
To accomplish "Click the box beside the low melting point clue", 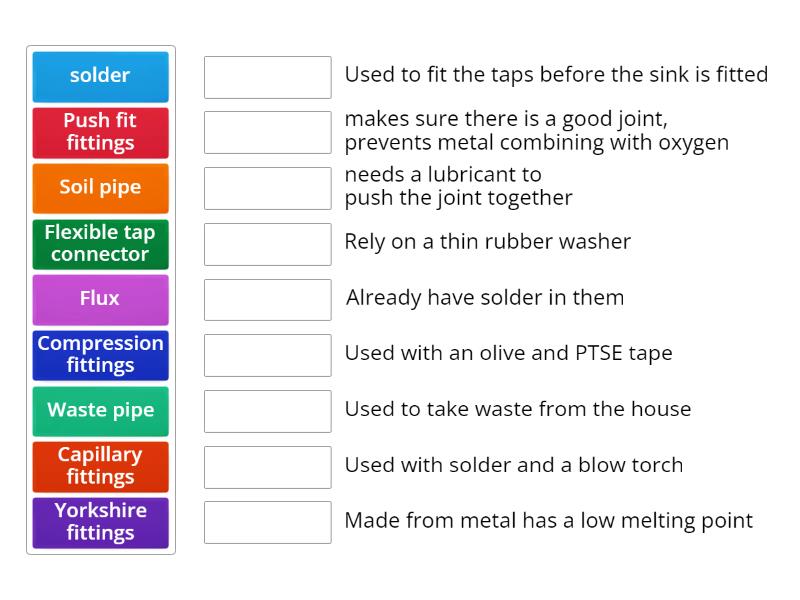I will (267, 521).
